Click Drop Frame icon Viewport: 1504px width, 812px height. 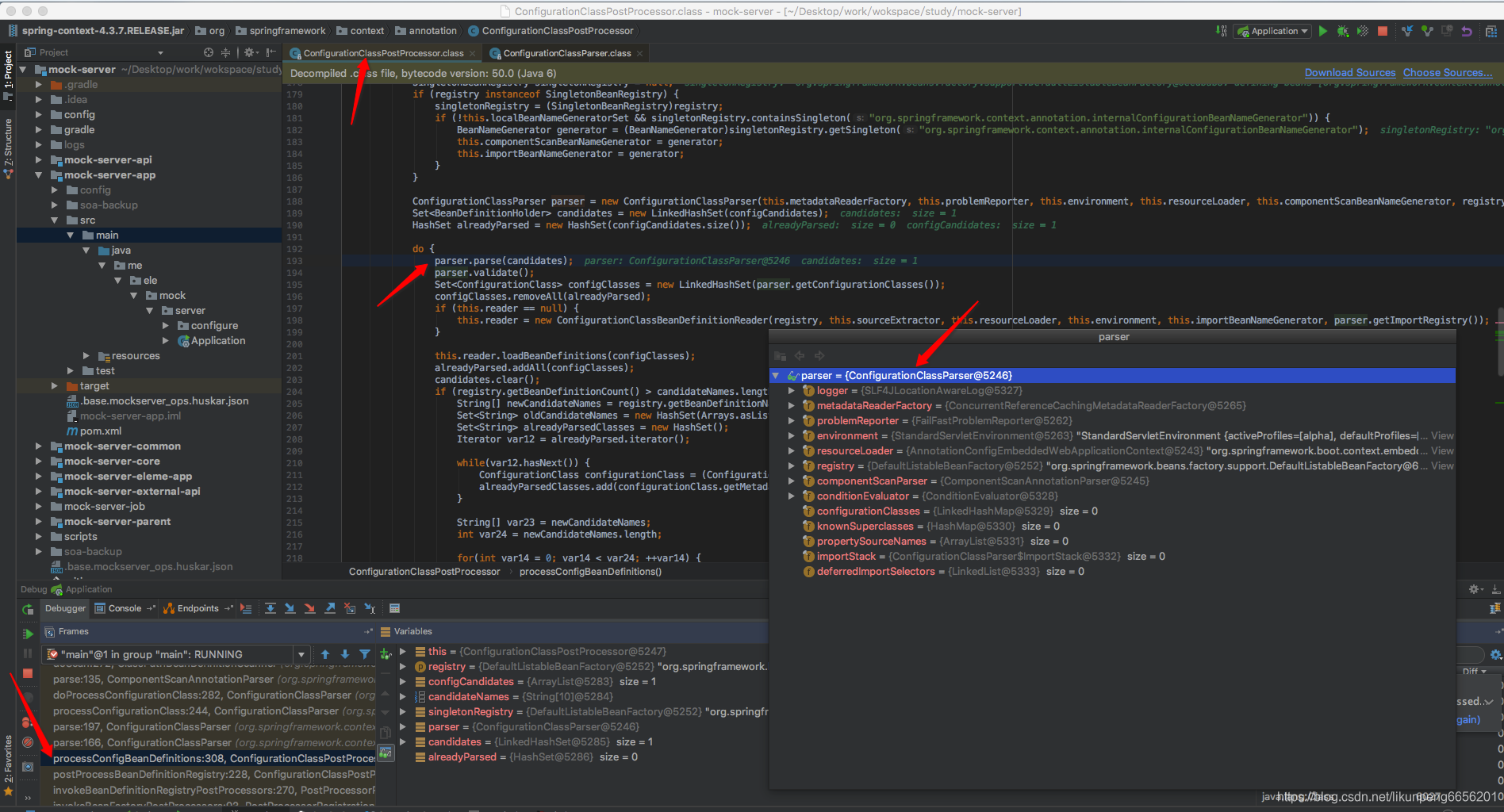point(350,608)
